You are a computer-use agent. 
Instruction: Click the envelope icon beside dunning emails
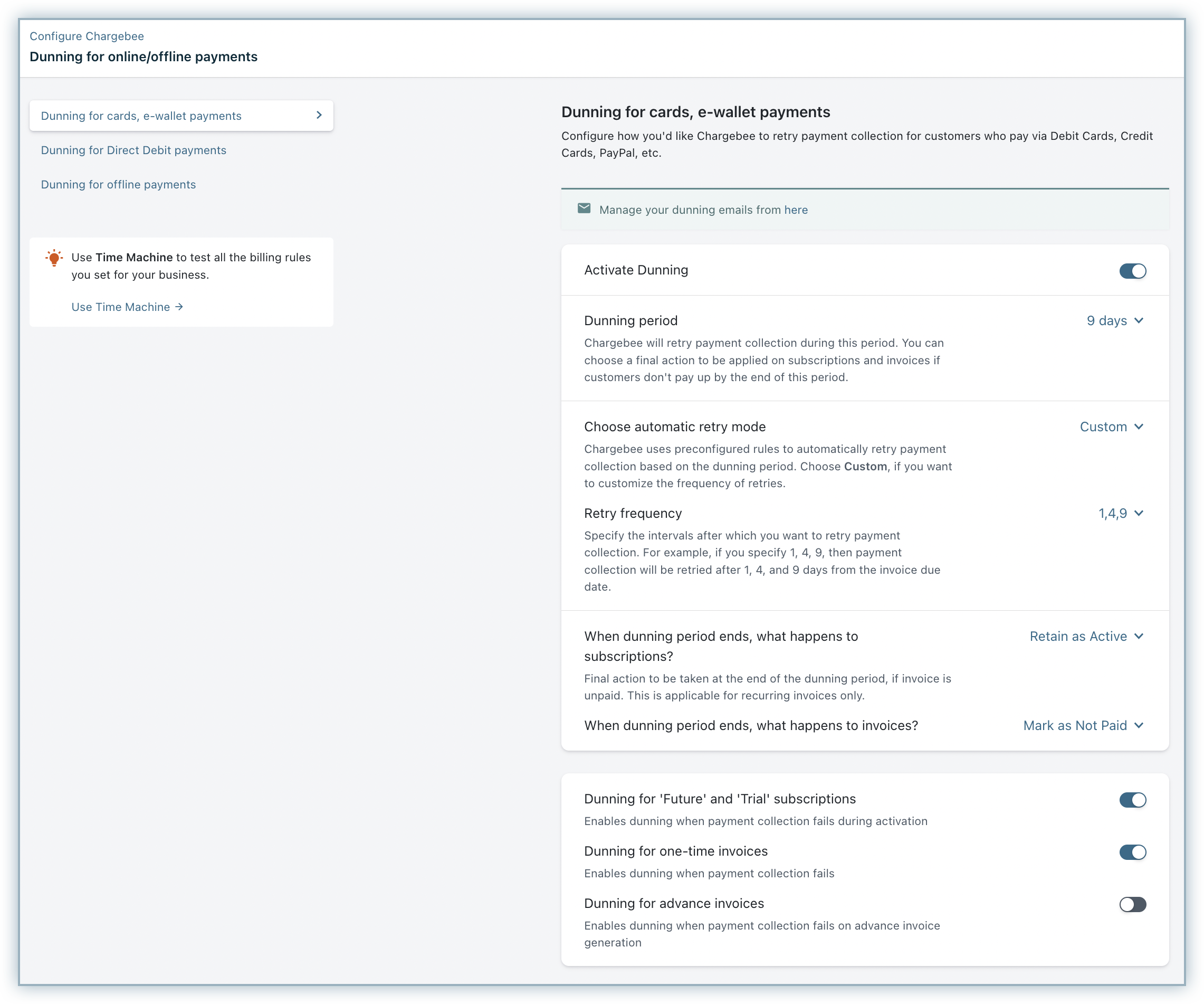pyautogui.click(x=584, y=209)
